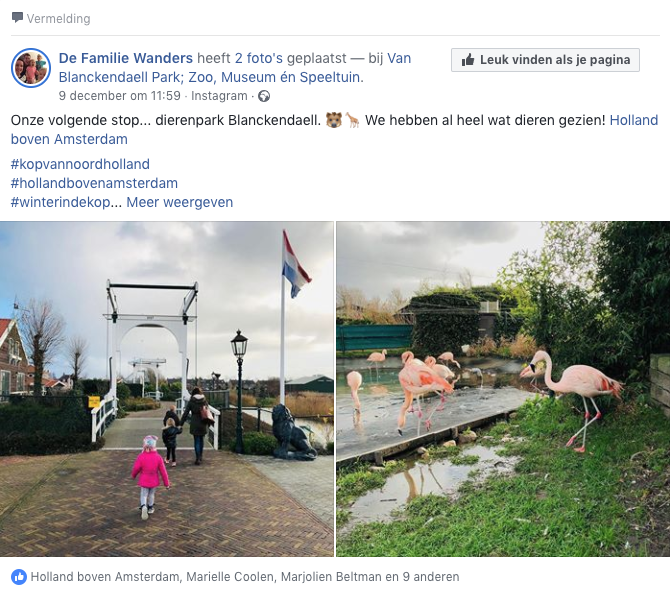Click the public globe privacy icon
The width and height of the screenshot is (671, 596).
click(x=264, y=96)
